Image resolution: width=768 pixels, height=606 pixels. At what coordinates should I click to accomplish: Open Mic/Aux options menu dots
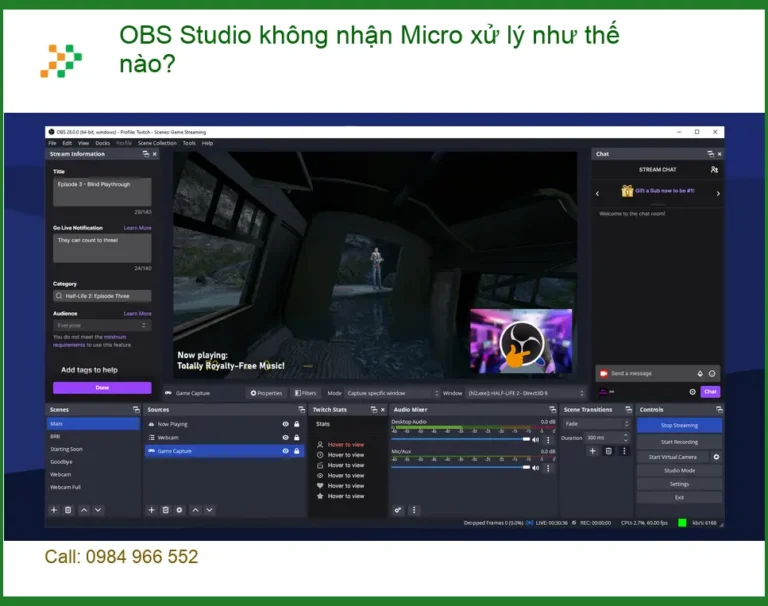(548, 468)
